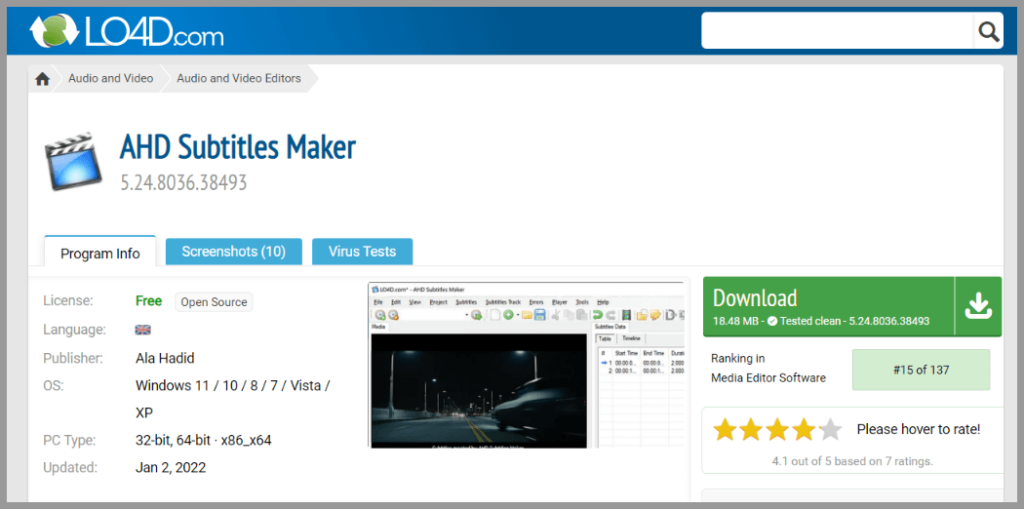Click '4.1 out of 5 based on 7 ratings'
This screenshot has height=509, width=1024.
852,461
